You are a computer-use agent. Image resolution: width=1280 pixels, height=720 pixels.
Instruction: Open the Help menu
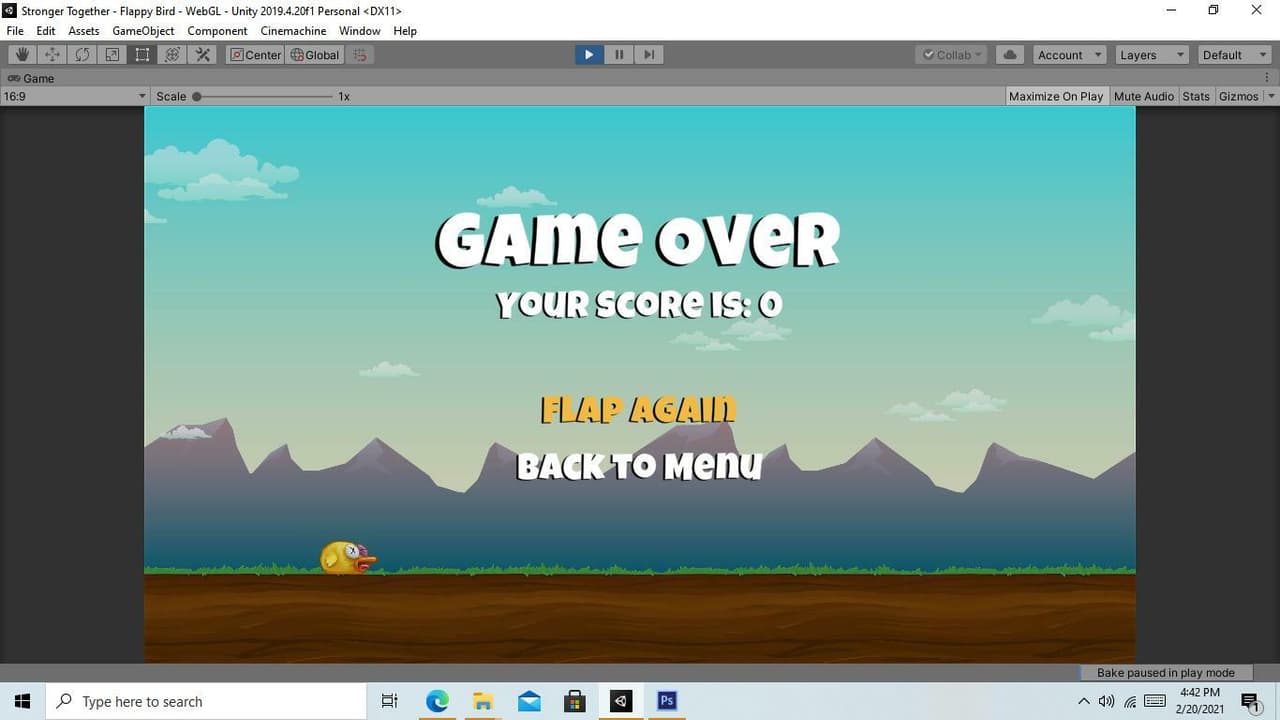(405, 31)
